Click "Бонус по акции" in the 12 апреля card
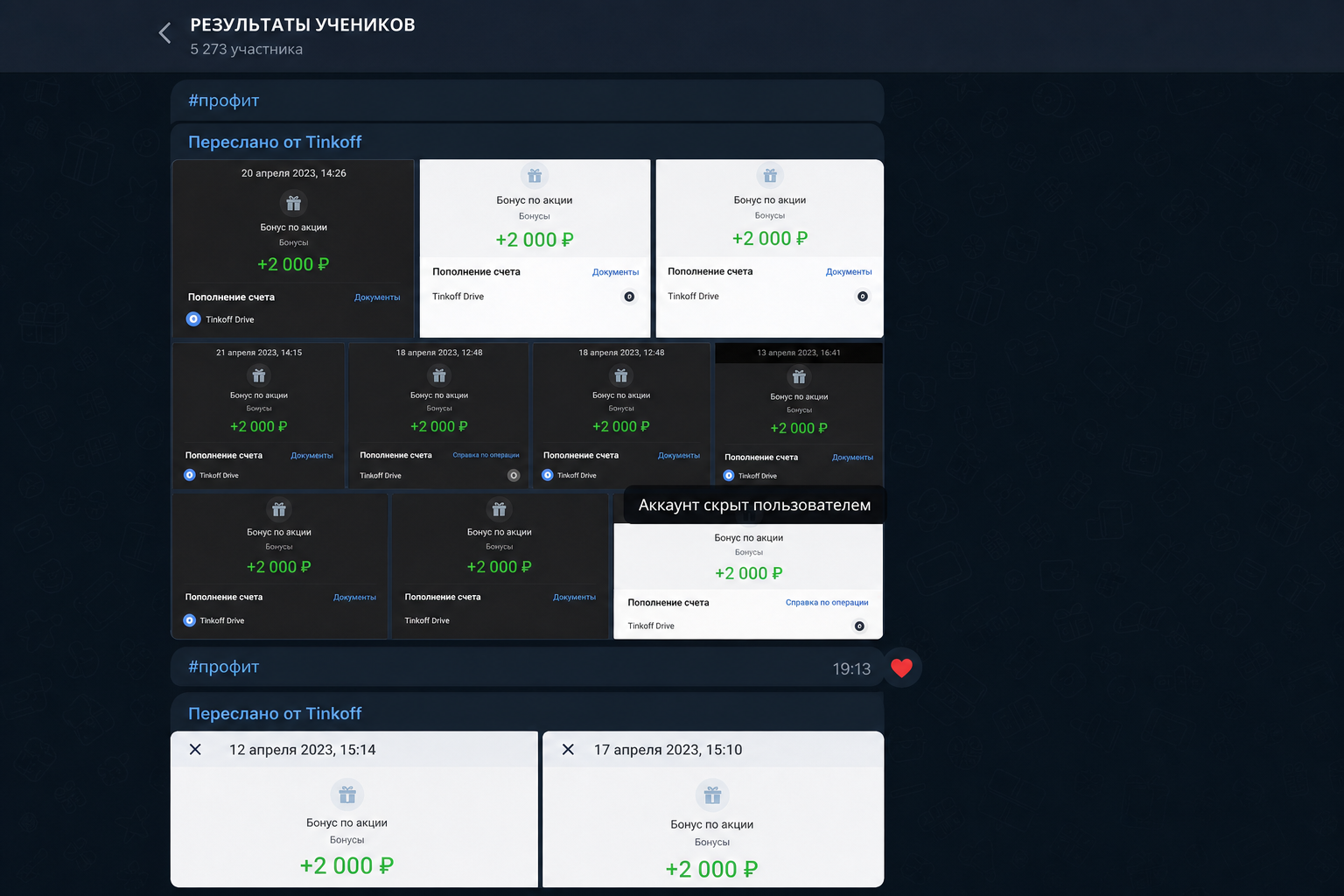The height and width of the screenshot is (896, 1344). click(x=346, y=822)
